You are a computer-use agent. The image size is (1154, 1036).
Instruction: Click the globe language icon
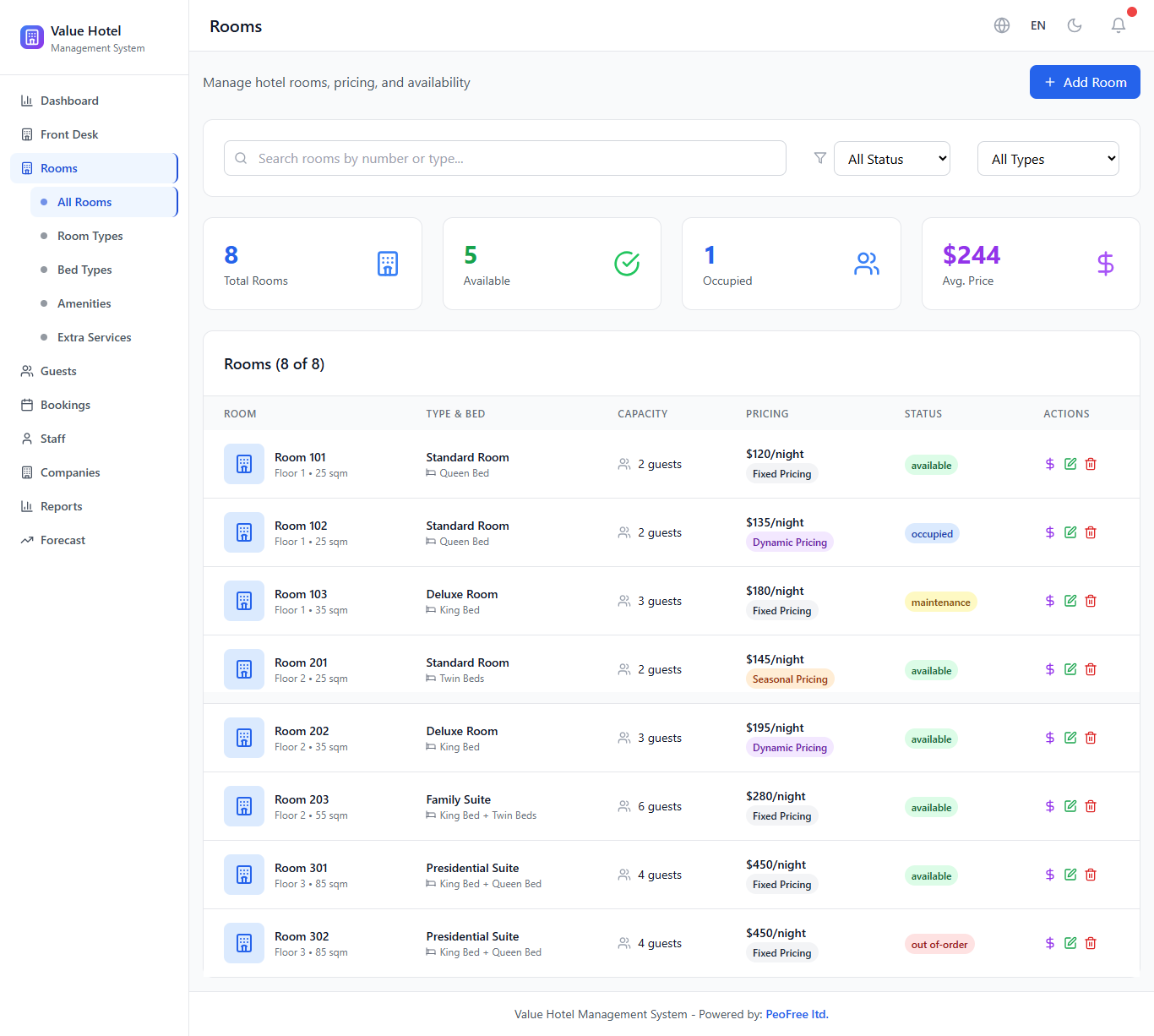pyautogui.click(x=1002, y=25)
